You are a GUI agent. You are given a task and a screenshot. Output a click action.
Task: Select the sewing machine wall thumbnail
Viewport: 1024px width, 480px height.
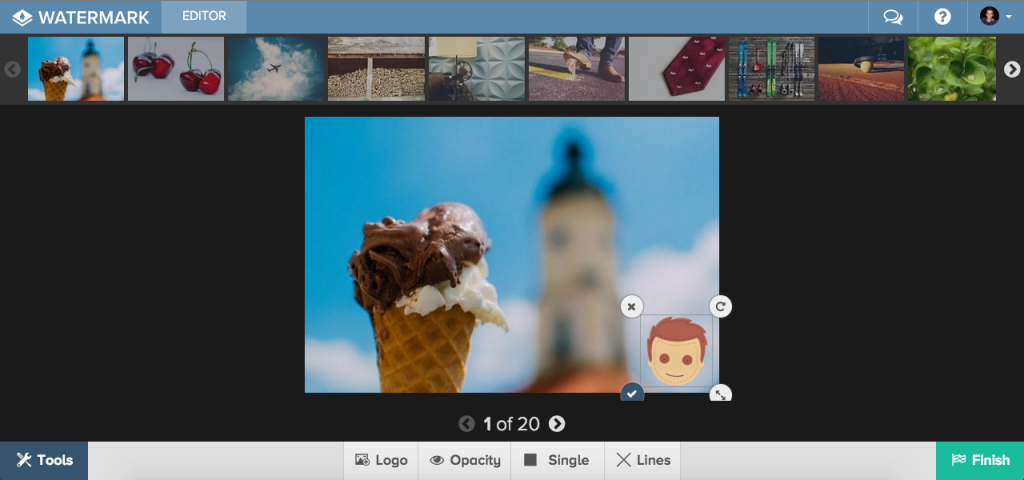(x=476, y=69)
